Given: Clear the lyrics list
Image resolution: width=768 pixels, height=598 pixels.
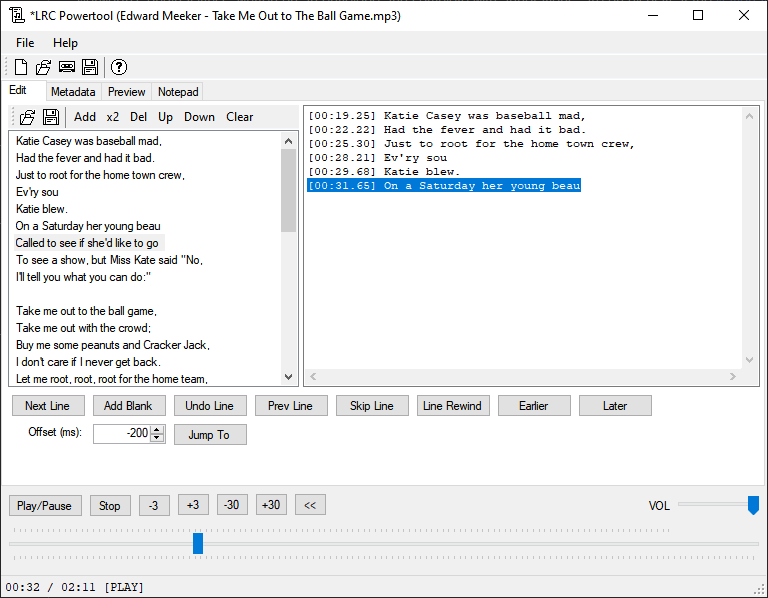Looking at the screenshot, I should (x=240, y=117).
